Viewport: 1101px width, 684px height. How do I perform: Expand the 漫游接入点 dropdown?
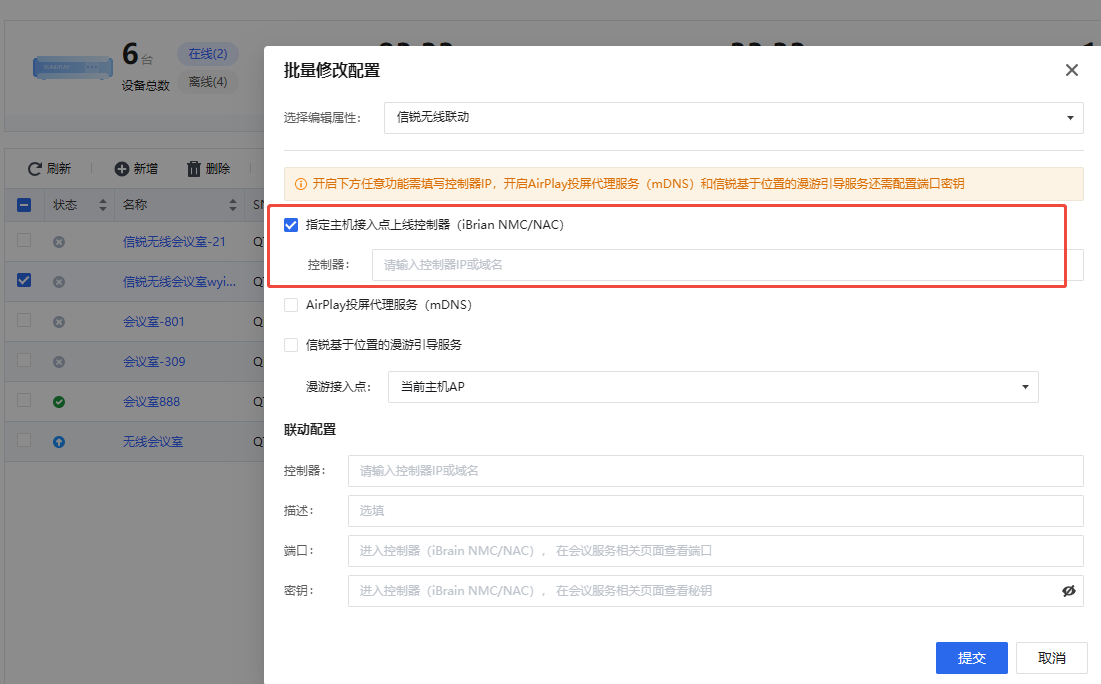pyautogui.click(x=712, y=387)
